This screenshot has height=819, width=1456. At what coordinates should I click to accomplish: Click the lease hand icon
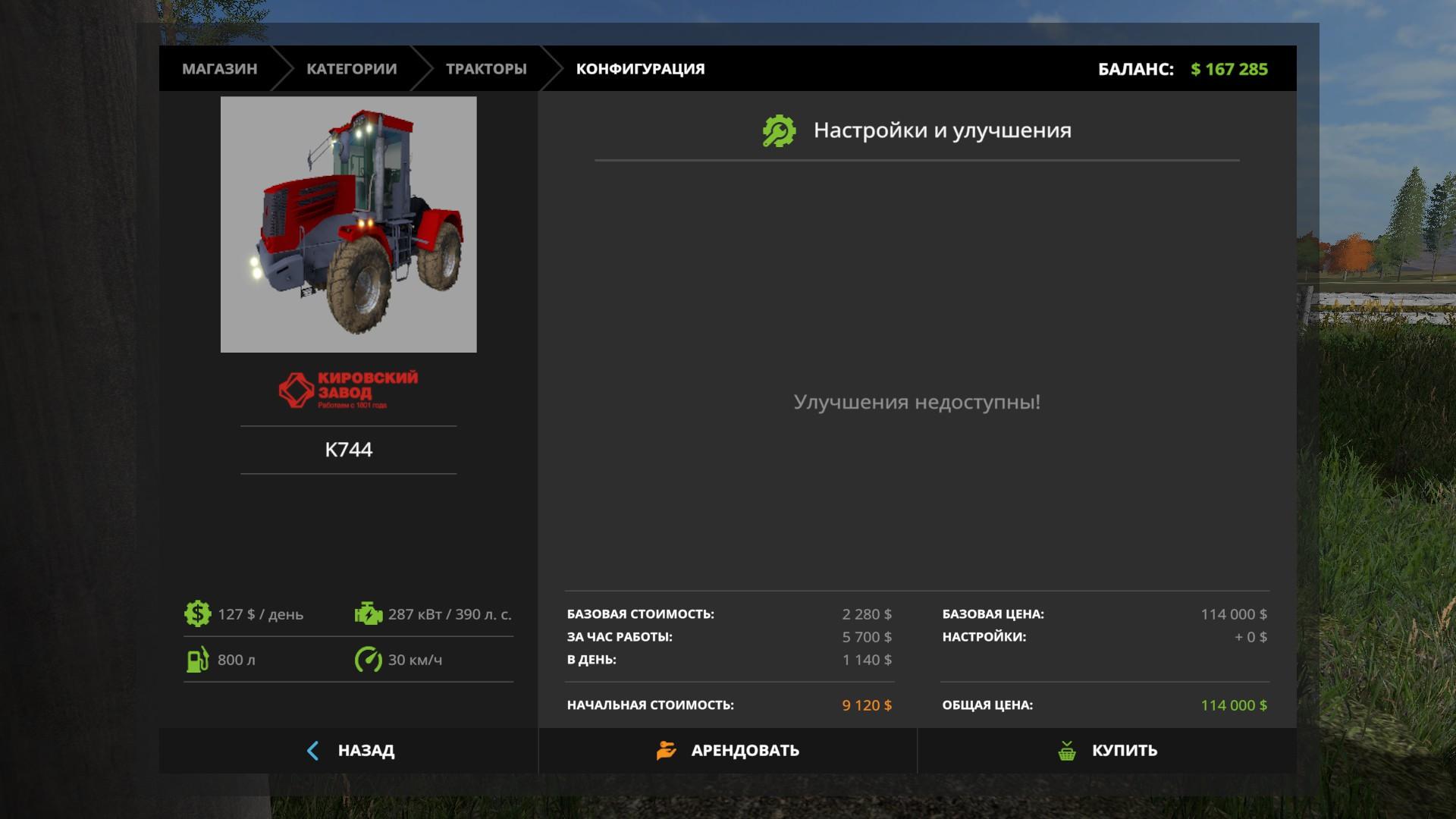click(x=666, y=751)
